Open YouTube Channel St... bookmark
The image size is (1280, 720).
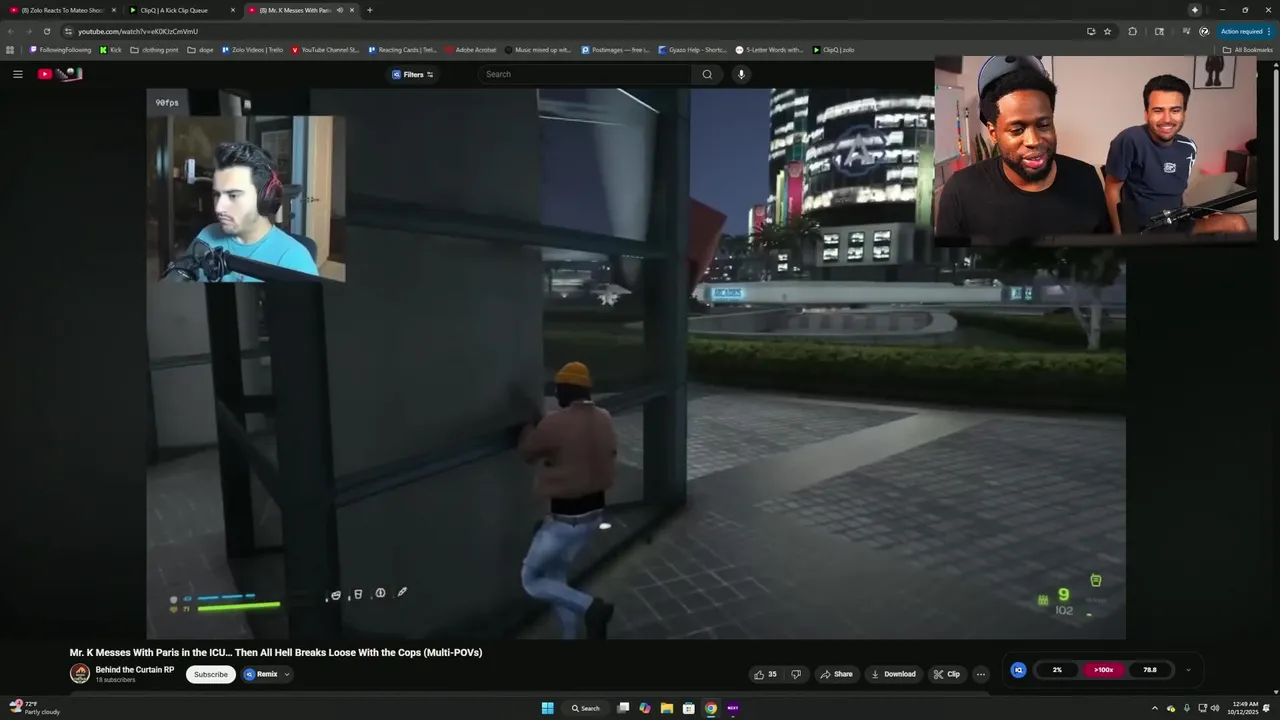click(325, 49)
